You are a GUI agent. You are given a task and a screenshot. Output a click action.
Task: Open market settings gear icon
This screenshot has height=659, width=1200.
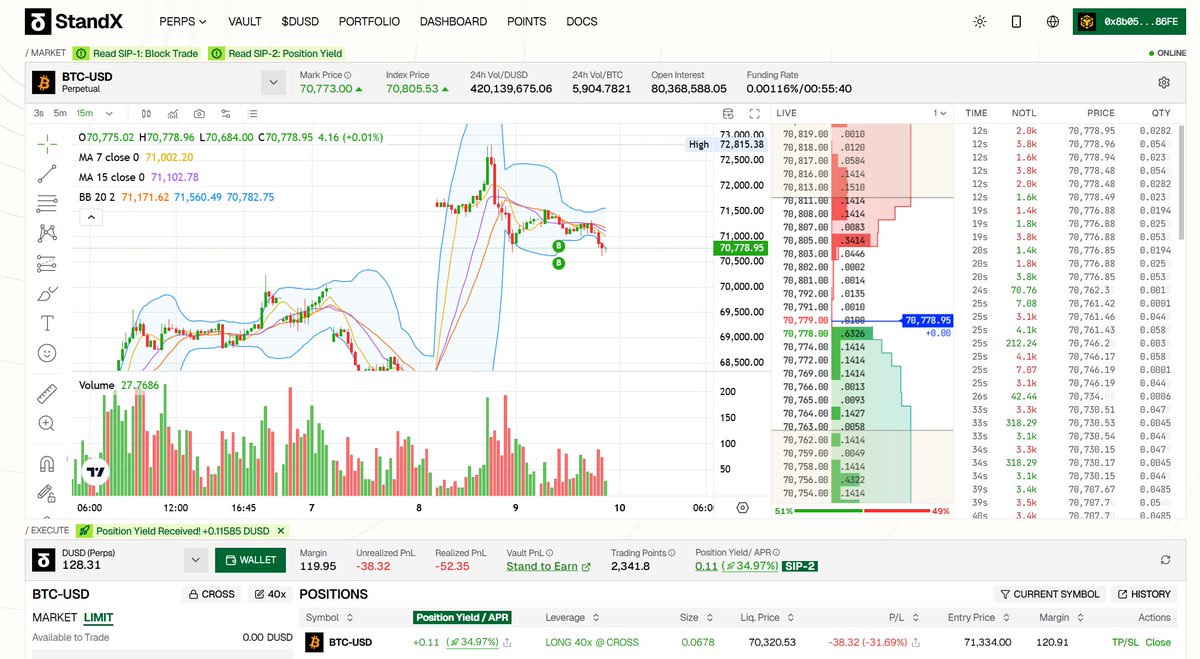click(1163, 83)
